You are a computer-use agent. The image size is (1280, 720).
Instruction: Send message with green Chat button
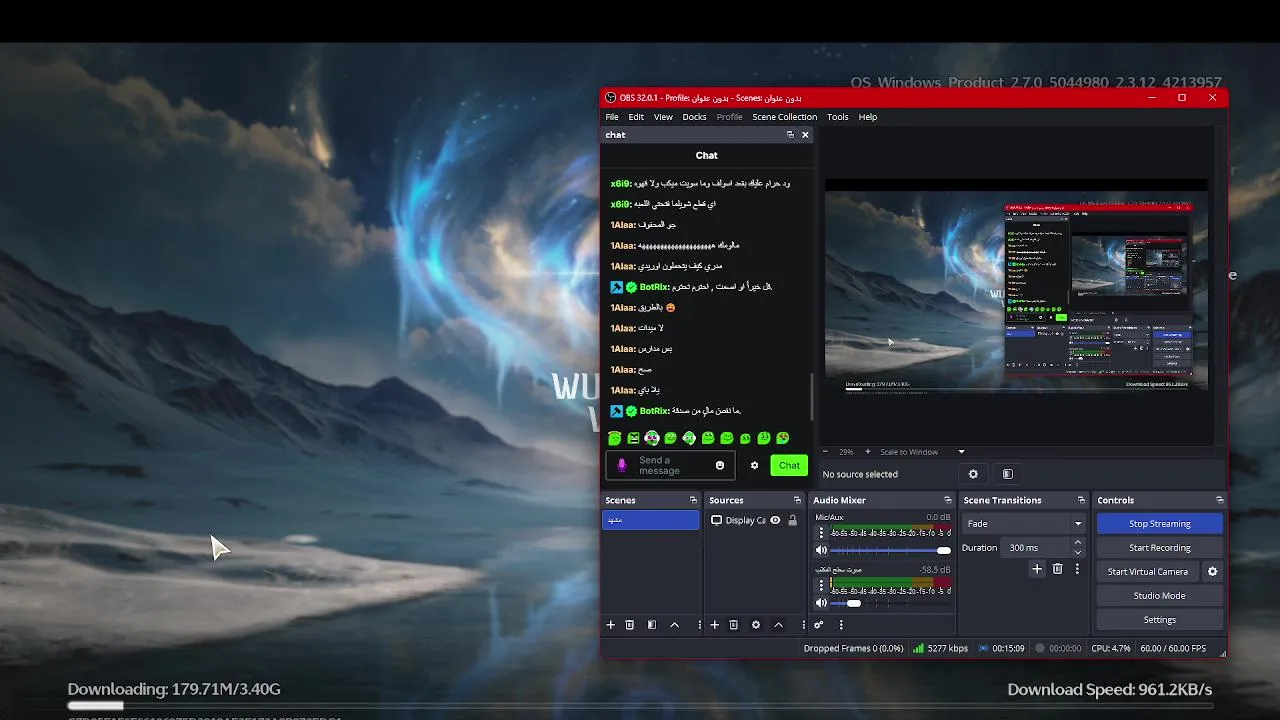tap(789, 465)
